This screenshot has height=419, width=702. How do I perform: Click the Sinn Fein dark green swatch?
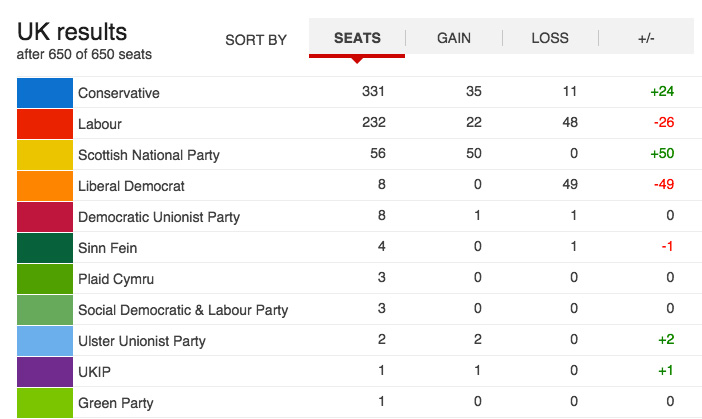click(47, 248)
